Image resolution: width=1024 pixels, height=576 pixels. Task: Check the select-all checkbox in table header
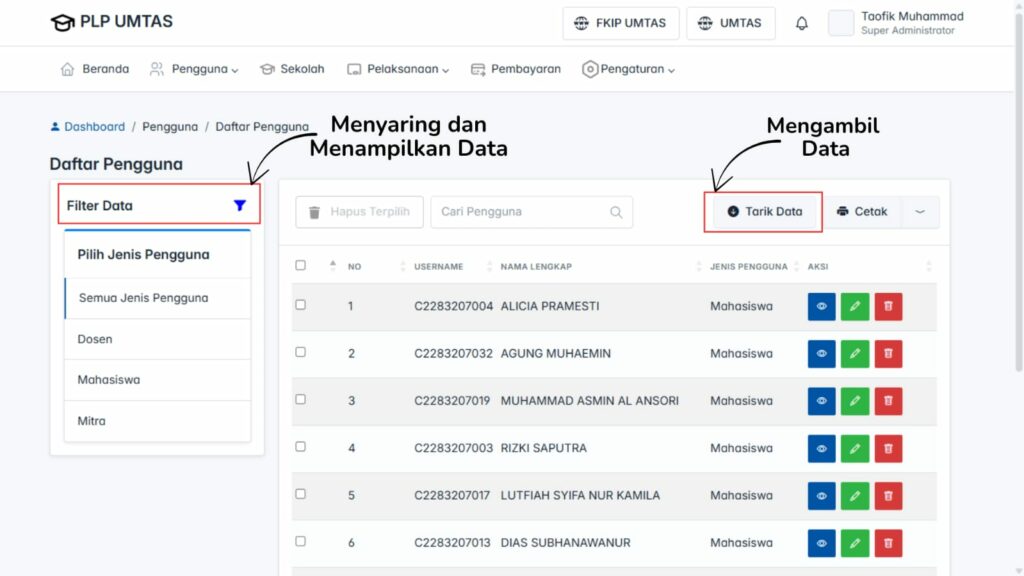[301, 266]
